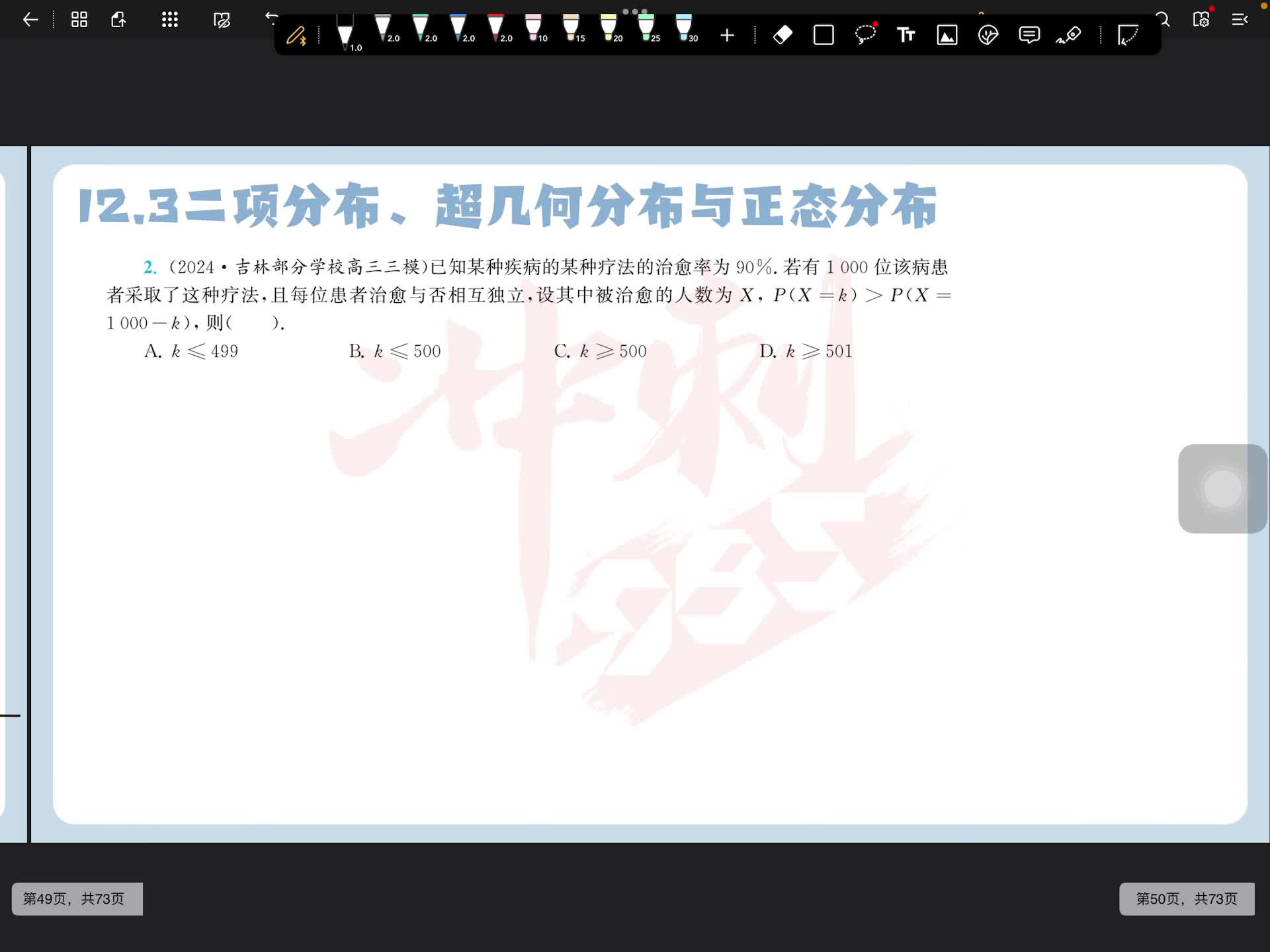
Task: Select the shape rectangle tool
Action: 824,35
